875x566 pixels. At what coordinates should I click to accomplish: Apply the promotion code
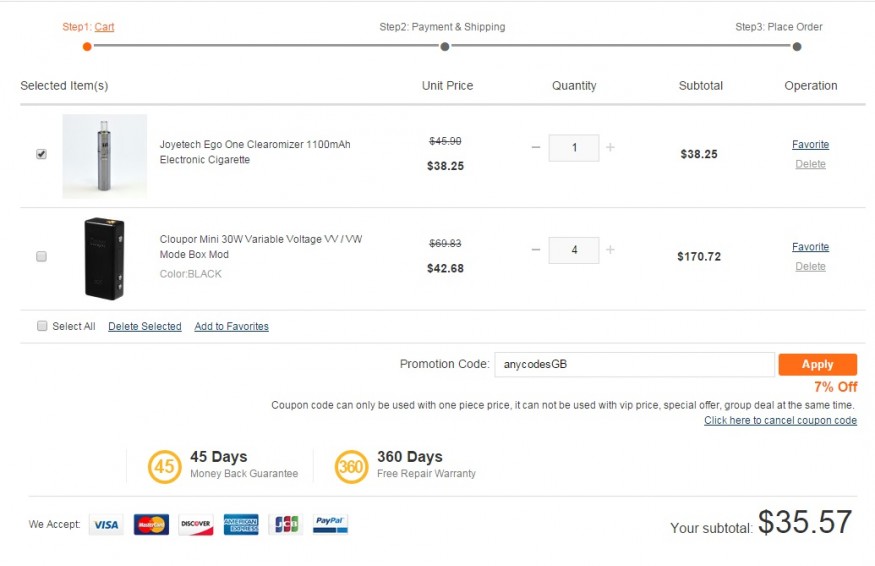click(818, 364)
